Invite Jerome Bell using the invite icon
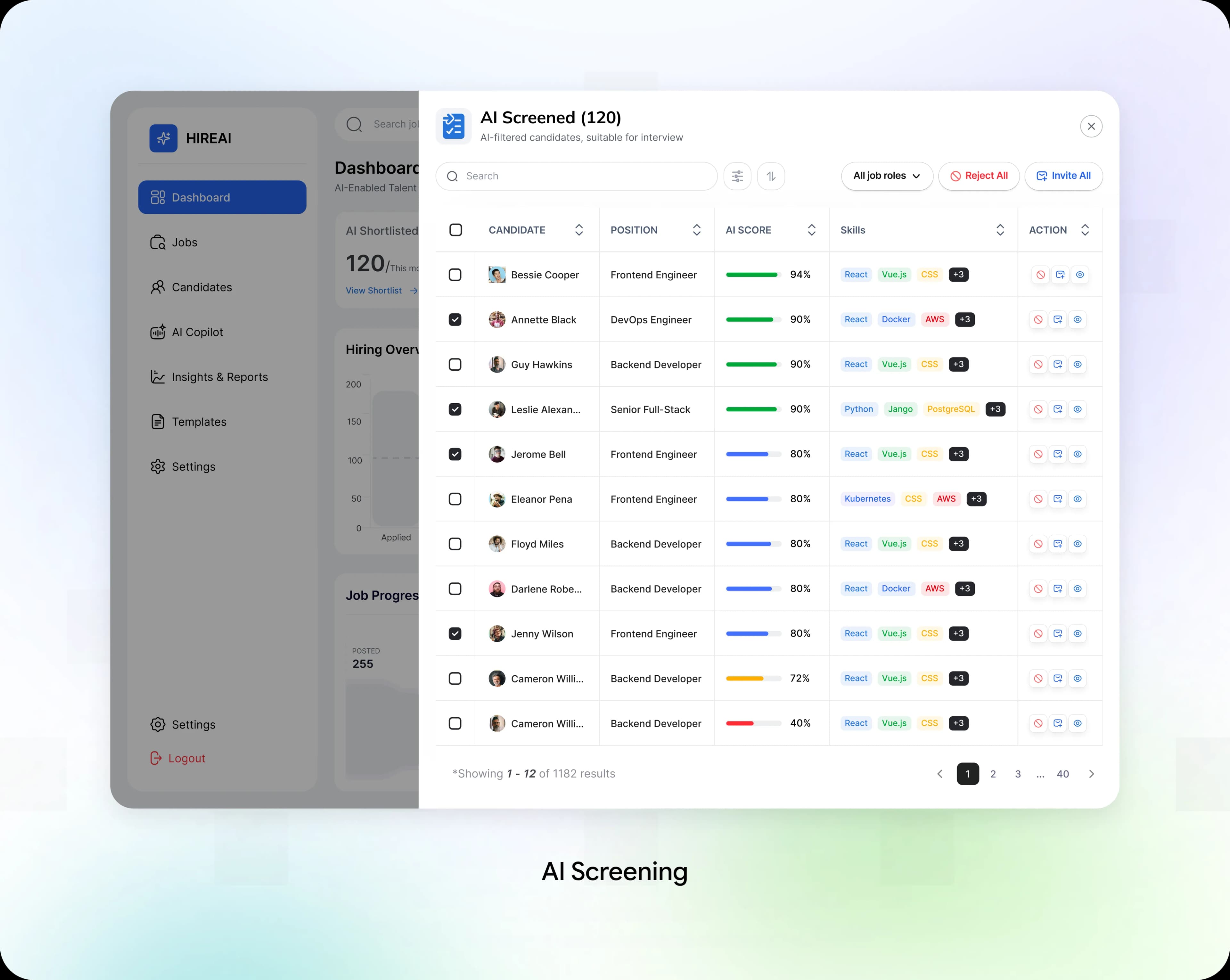The width and height of the screenshot is (1230, 980). tap(1058, 454)
